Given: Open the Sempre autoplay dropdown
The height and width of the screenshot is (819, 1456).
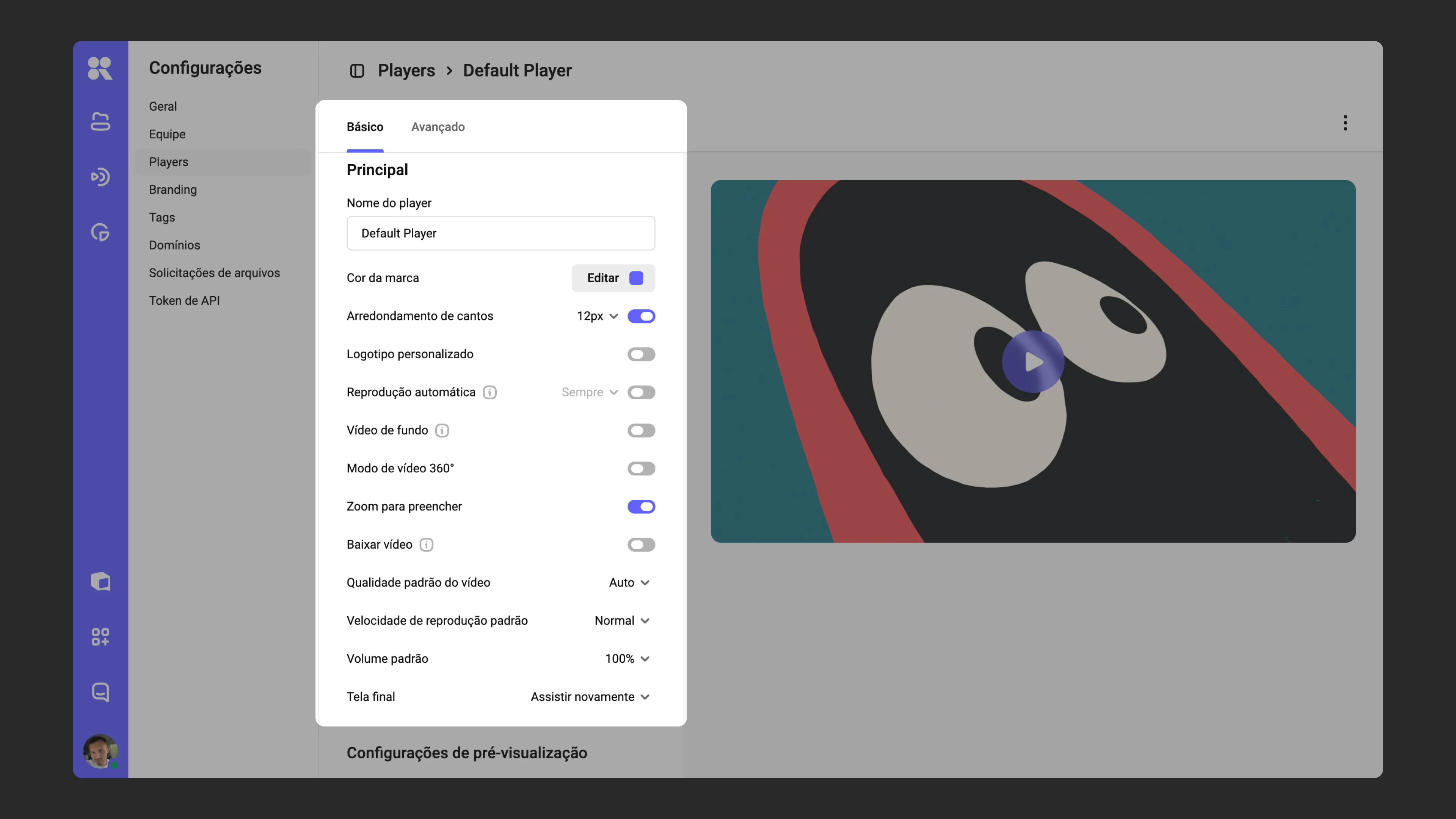Looking at the screenshot, I should coord(590,392).
